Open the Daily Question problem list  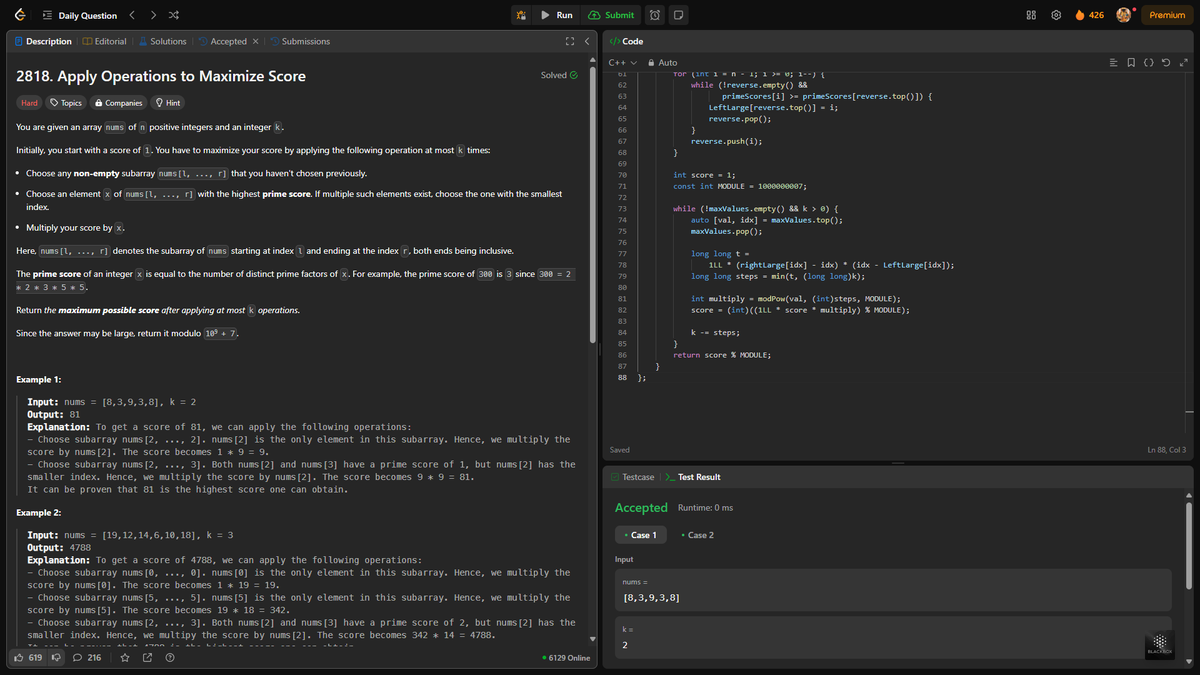pyautogui.click(x=79, y=15)
